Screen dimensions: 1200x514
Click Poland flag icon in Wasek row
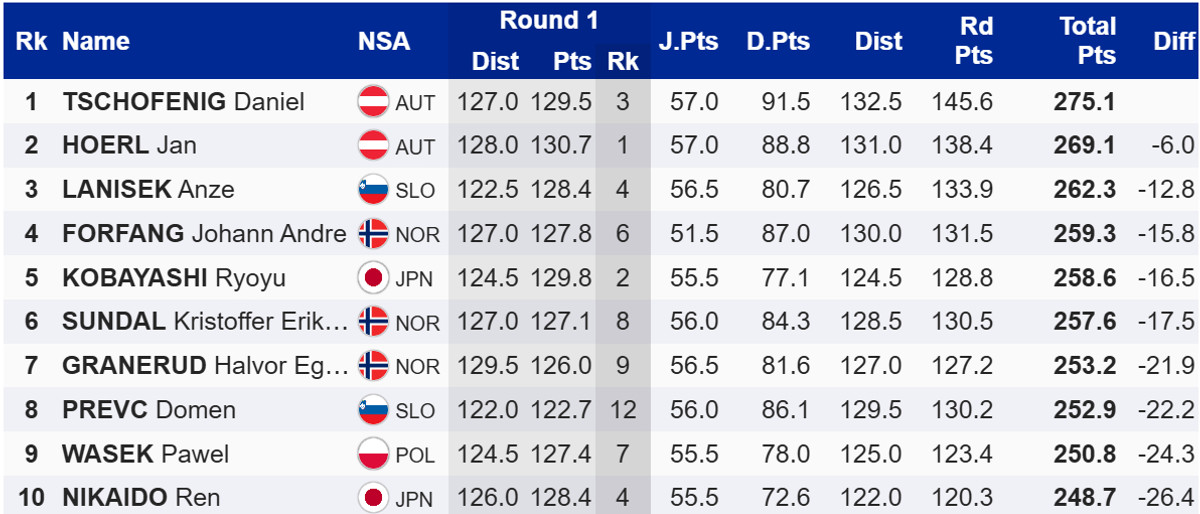(373, 454)
